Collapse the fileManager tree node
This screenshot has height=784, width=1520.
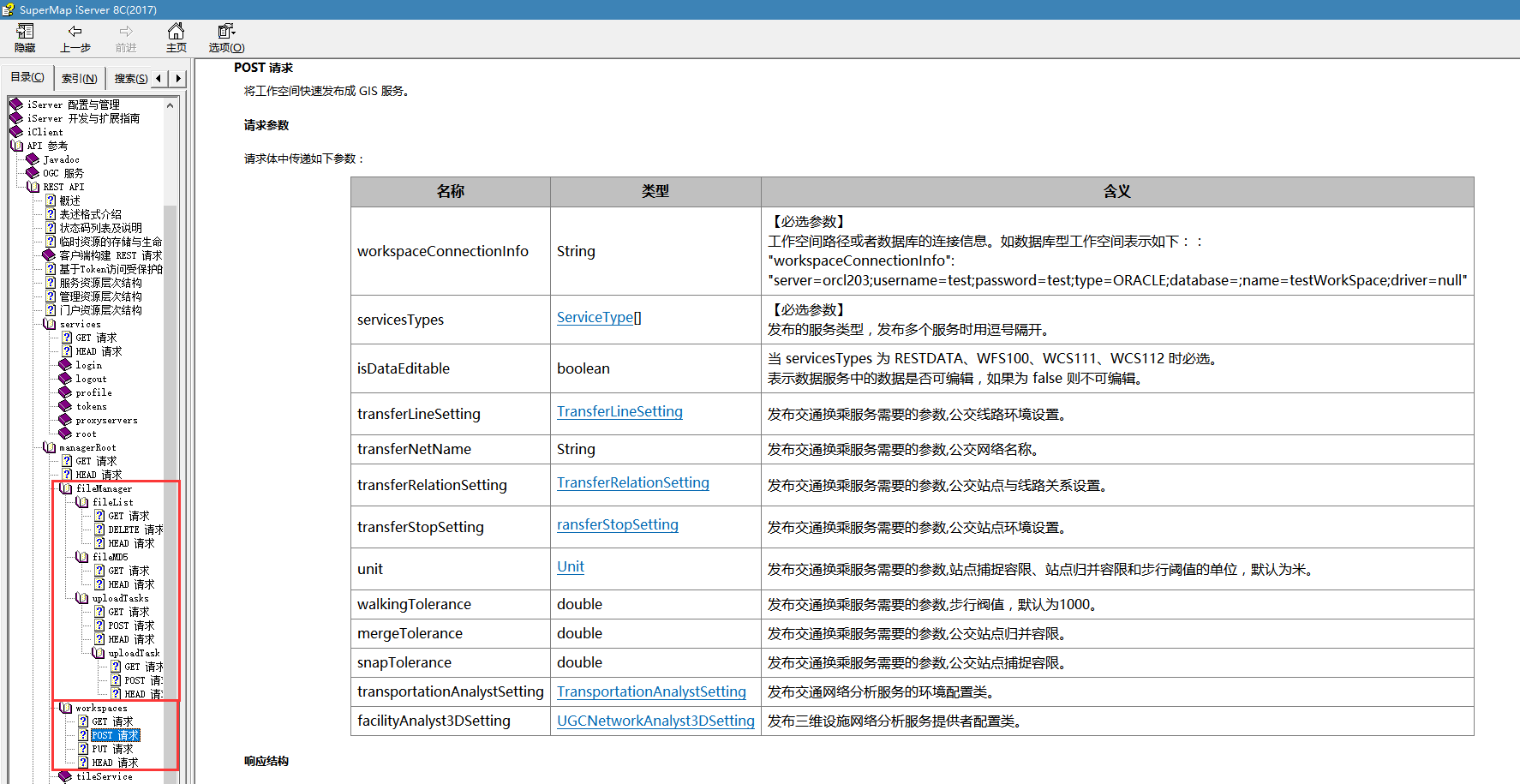(66, 488)
